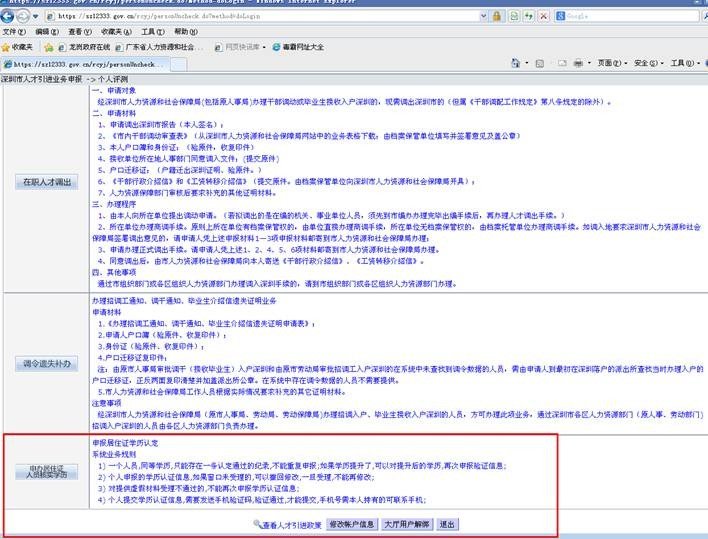Click the 系统业务规则 text
Viewport: 708px width, 539px height.
pyautogui.click(x=115, y=454)
